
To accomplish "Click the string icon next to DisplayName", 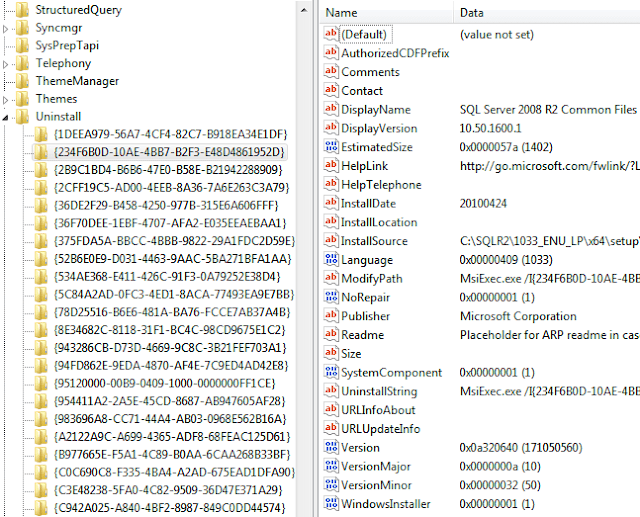I will [331, 109].
